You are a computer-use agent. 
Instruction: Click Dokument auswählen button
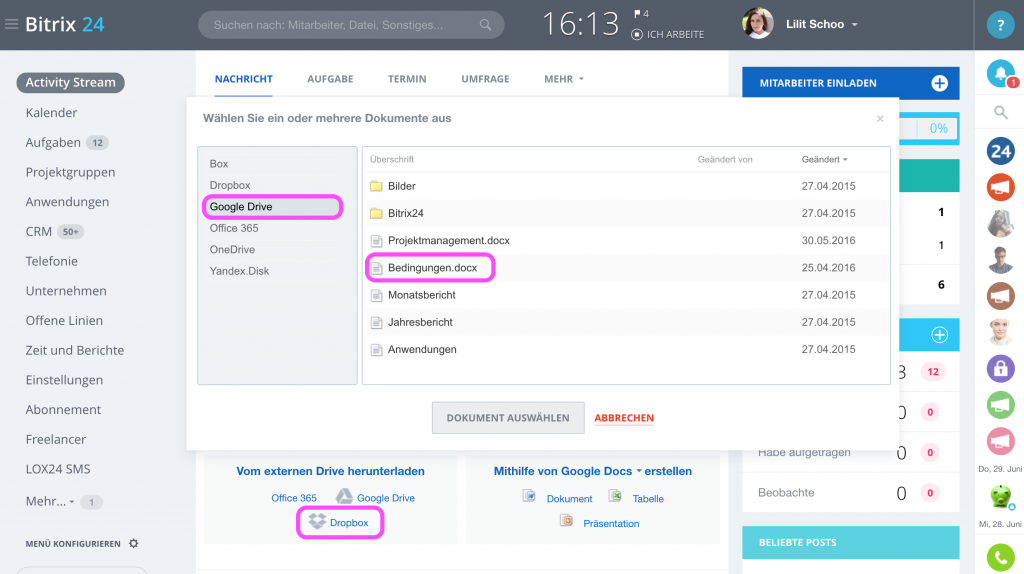click(508, 418)
